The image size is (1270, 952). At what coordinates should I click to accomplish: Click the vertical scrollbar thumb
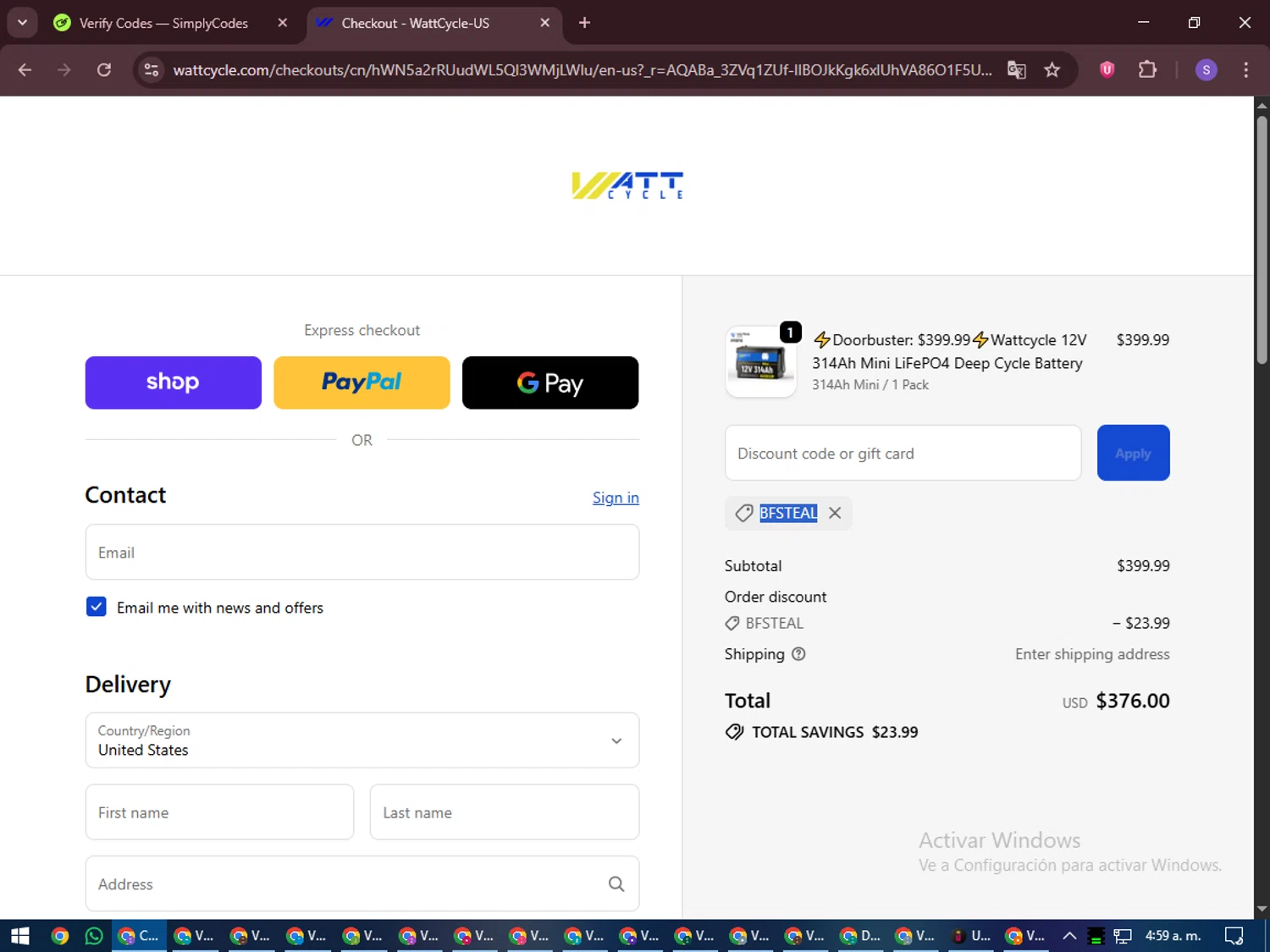coord(1262,239)
